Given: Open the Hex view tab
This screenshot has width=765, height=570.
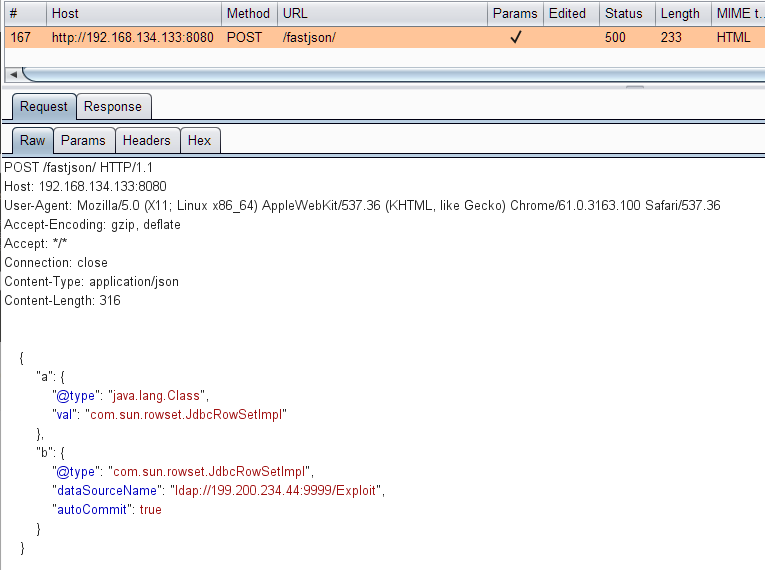Looking at the screenshot, I should [200, 141].
